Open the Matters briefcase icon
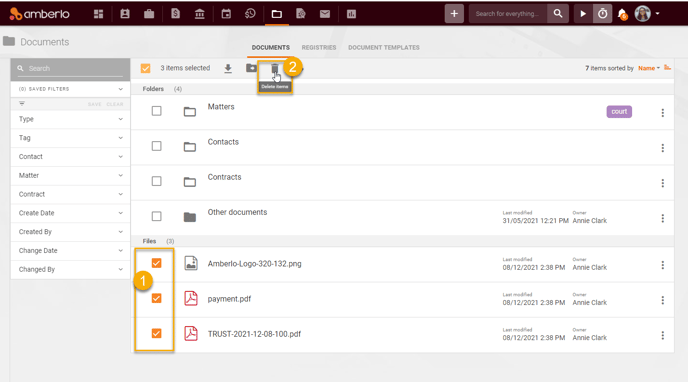Screen dimensions: 688x382 (149, 14)
